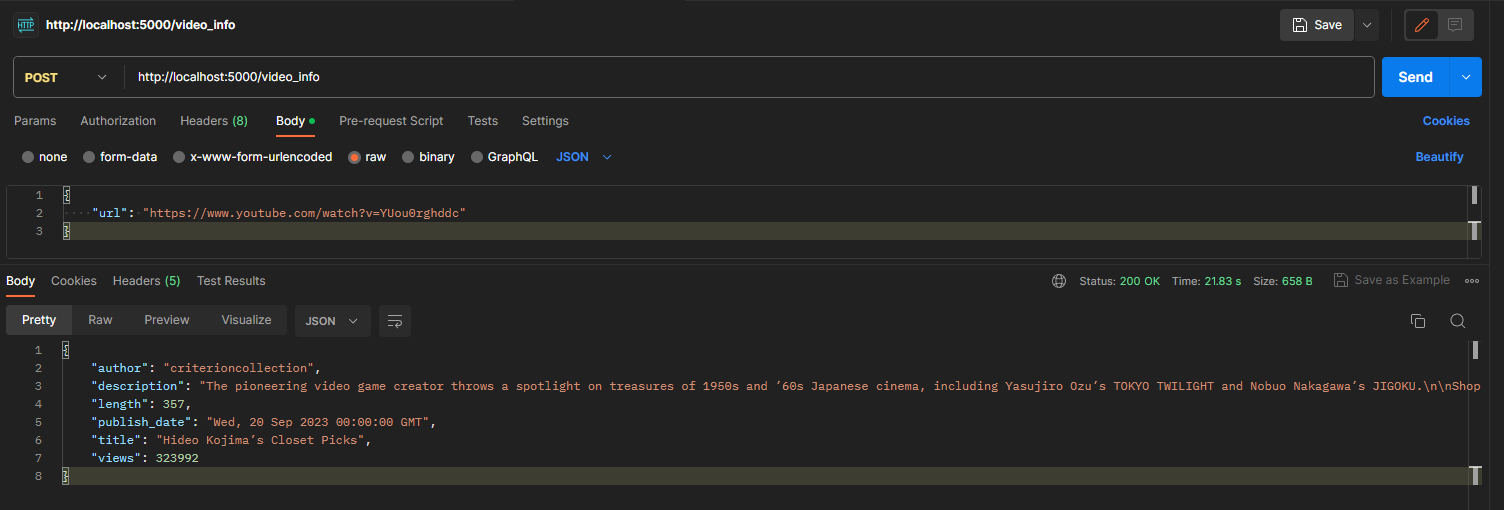Open the POST method dropdown
Screen dimensions: 1504x510
tap(66, 77)
